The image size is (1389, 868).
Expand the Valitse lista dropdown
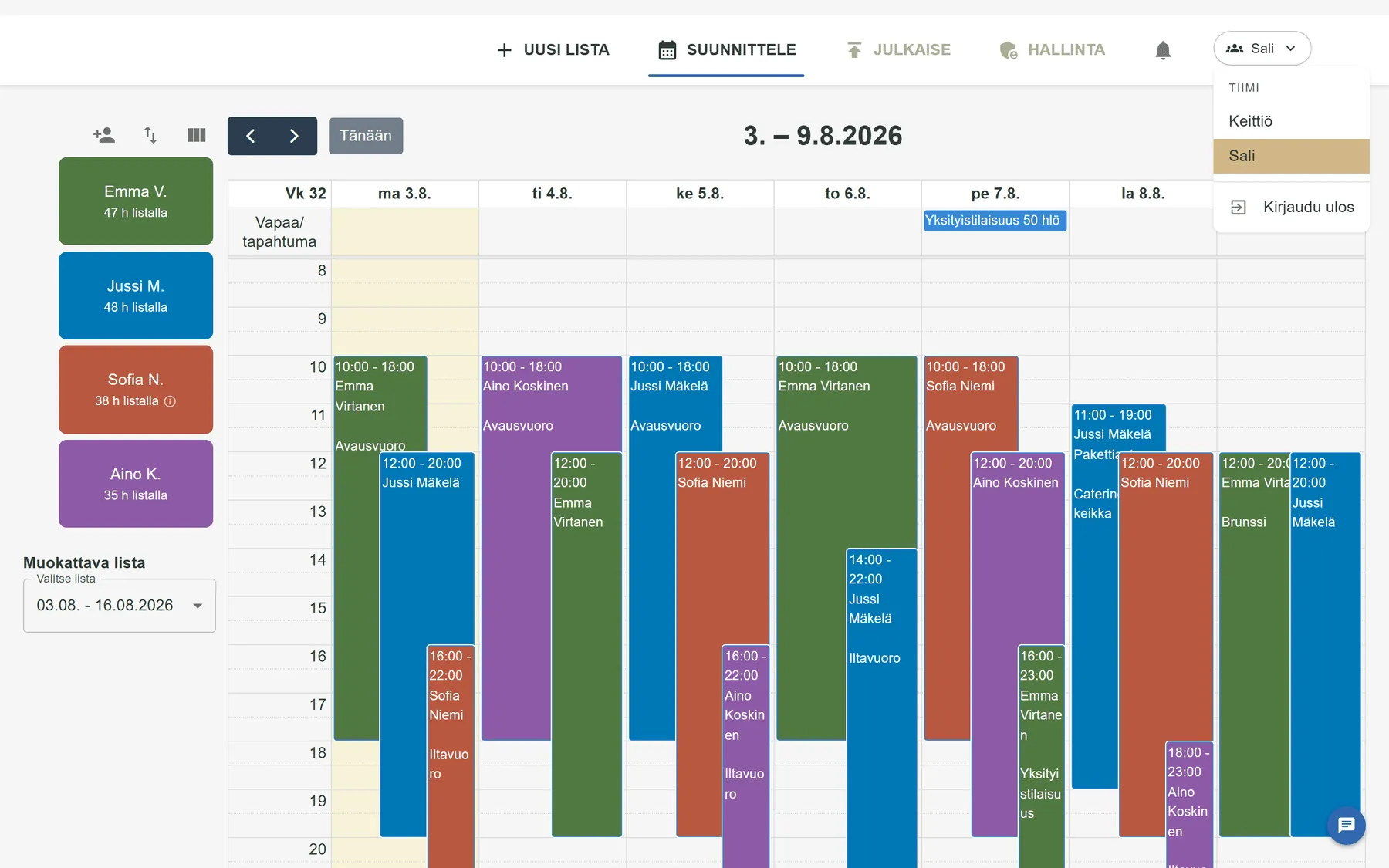click(x=120, y=606)
